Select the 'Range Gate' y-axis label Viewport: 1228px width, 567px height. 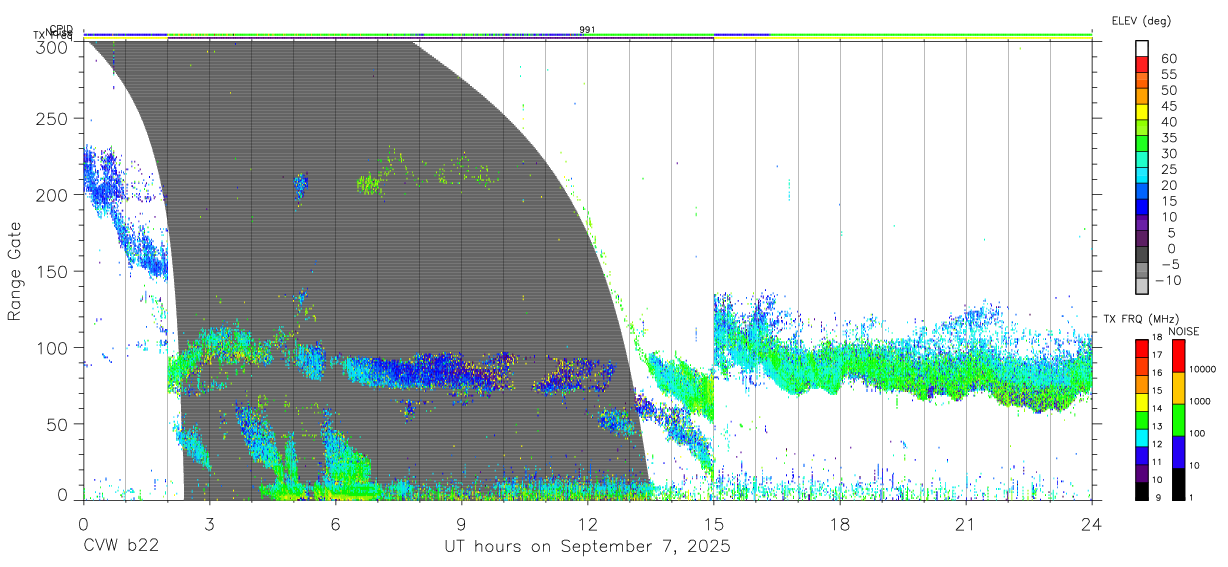(x=15, y=272)
